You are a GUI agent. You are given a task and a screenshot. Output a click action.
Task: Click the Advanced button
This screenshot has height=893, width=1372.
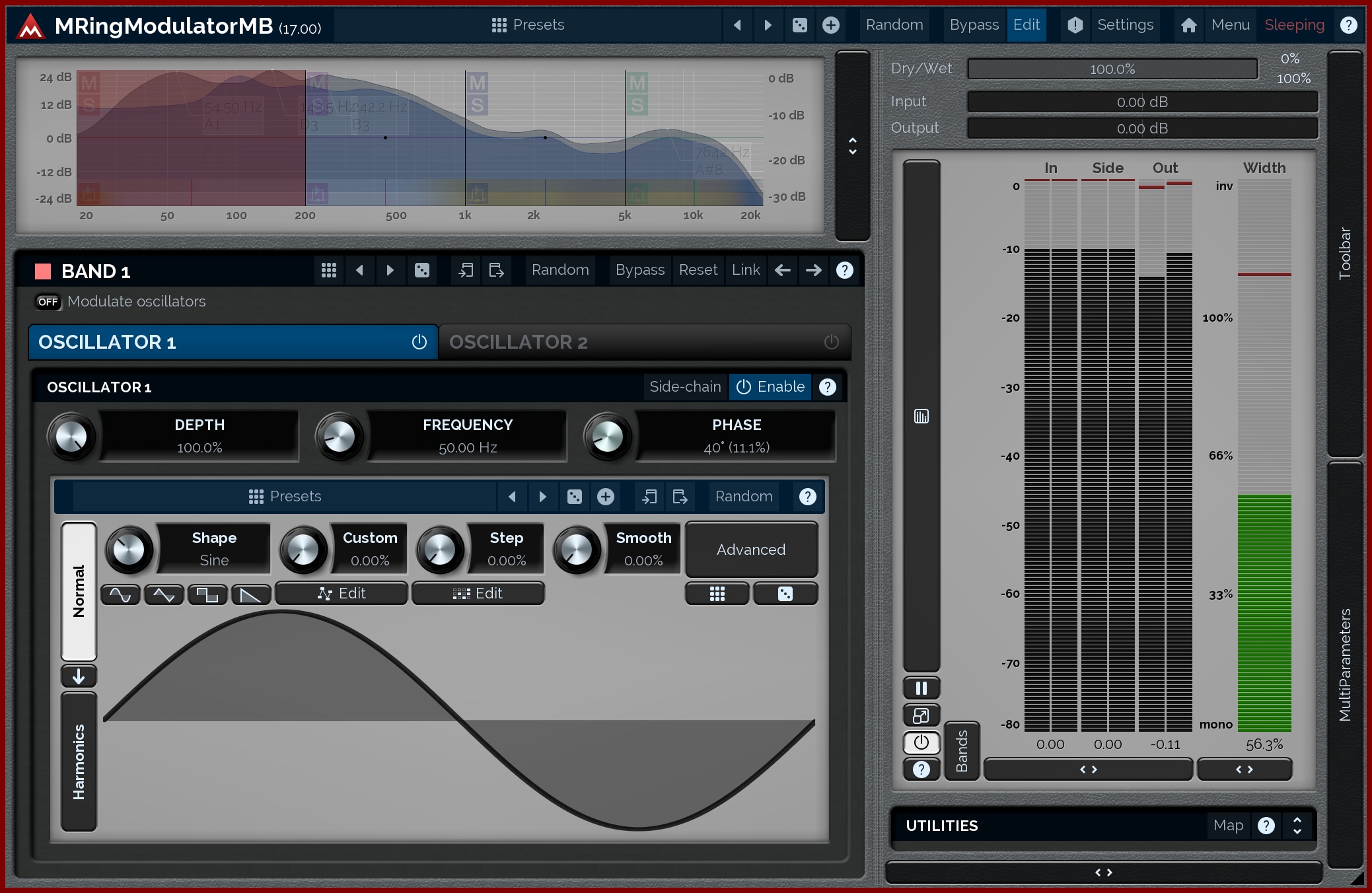(751, 550)
